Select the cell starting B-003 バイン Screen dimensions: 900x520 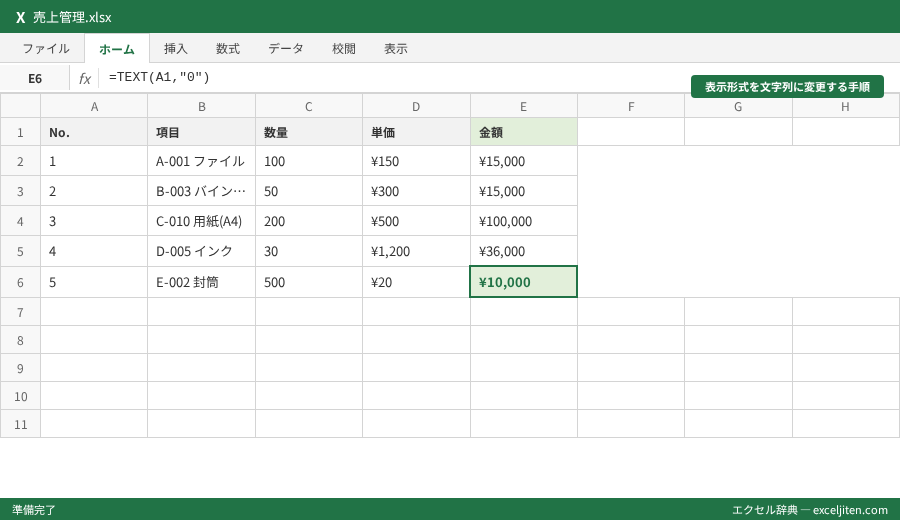click(x=201, y=191)
